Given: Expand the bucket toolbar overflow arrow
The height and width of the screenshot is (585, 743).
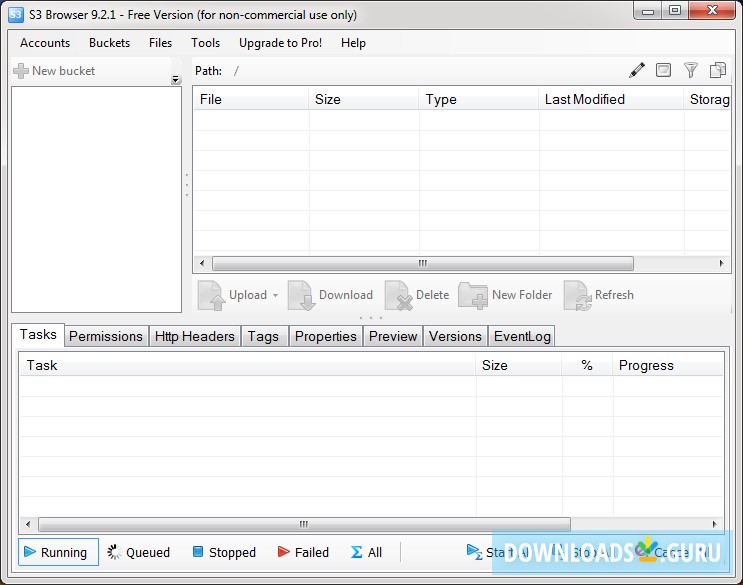Looking at the screenshot, I should click(x=176, y=80).
